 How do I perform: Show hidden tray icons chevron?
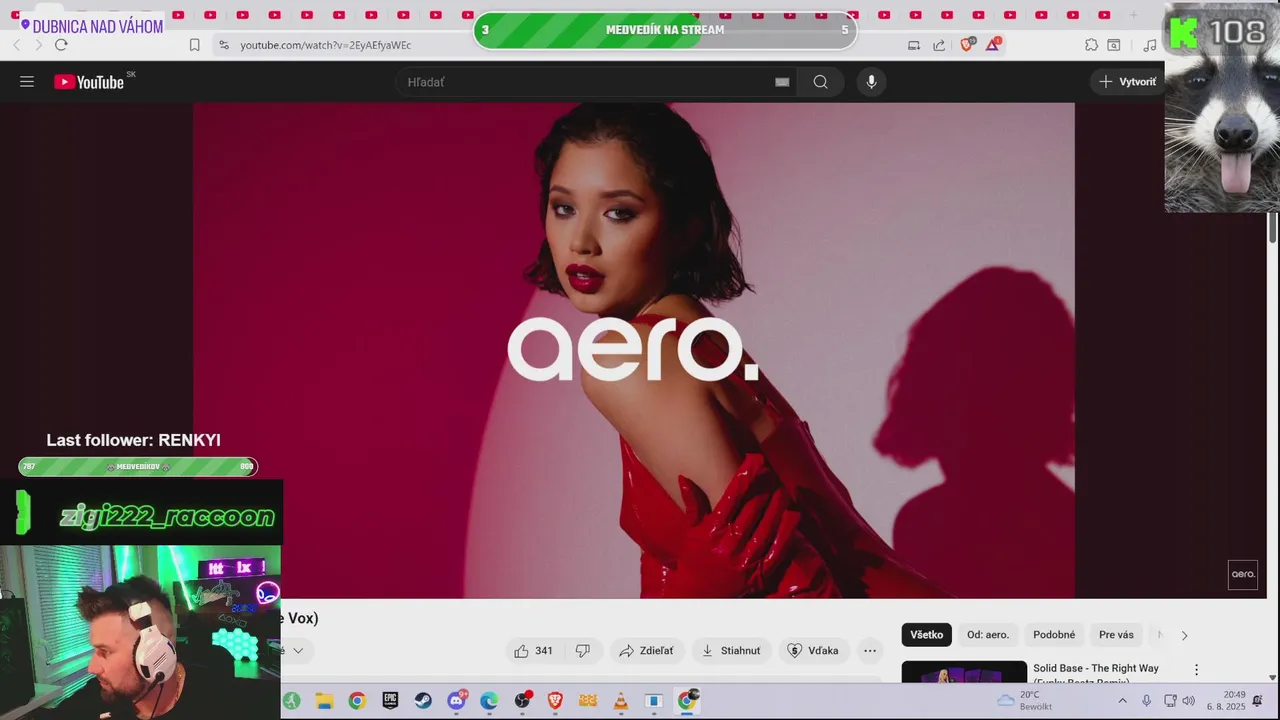click(x=1122, y=701)
